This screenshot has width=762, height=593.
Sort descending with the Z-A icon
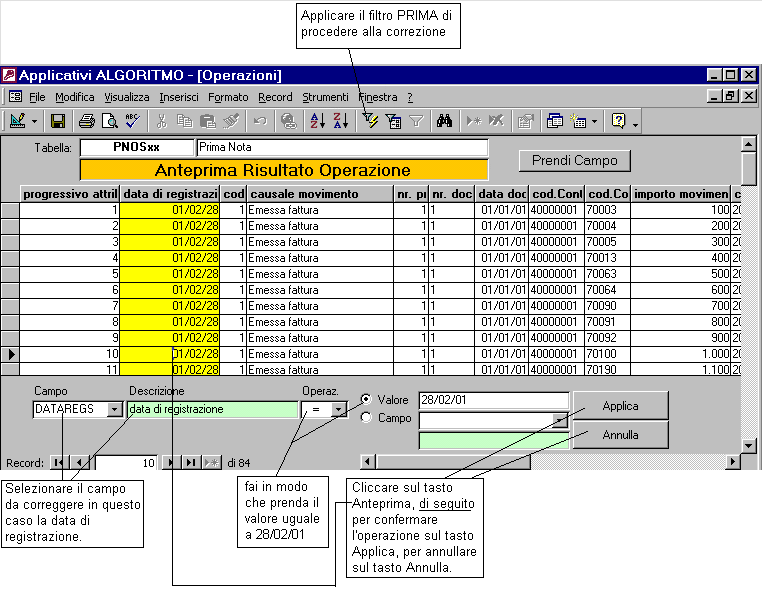(341, 121)
